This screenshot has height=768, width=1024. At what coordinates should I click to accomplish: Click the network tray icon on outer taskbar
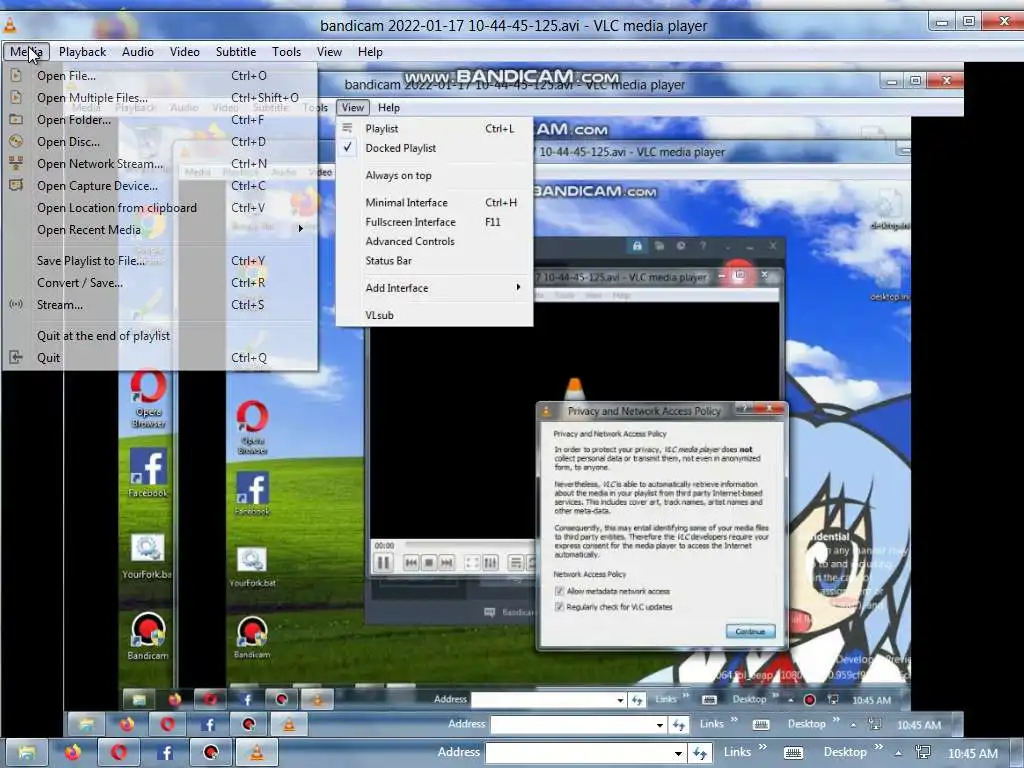click(x=923, y=752)
